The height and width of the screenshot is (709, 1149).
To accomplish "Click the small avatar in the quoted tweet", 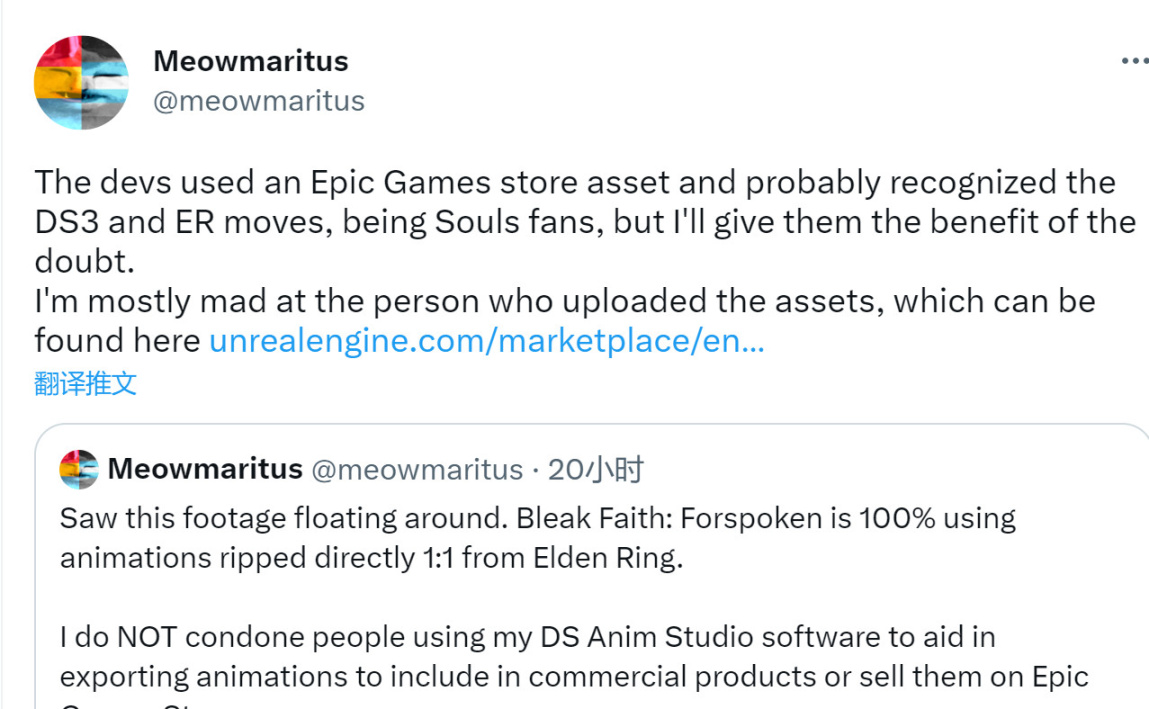I will pos(79,469).
